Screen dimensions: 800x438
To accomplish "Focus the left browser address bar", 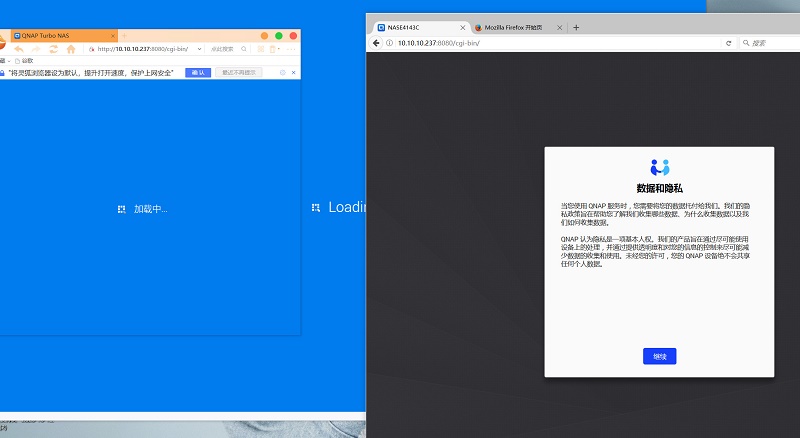I will pos(142,49).
